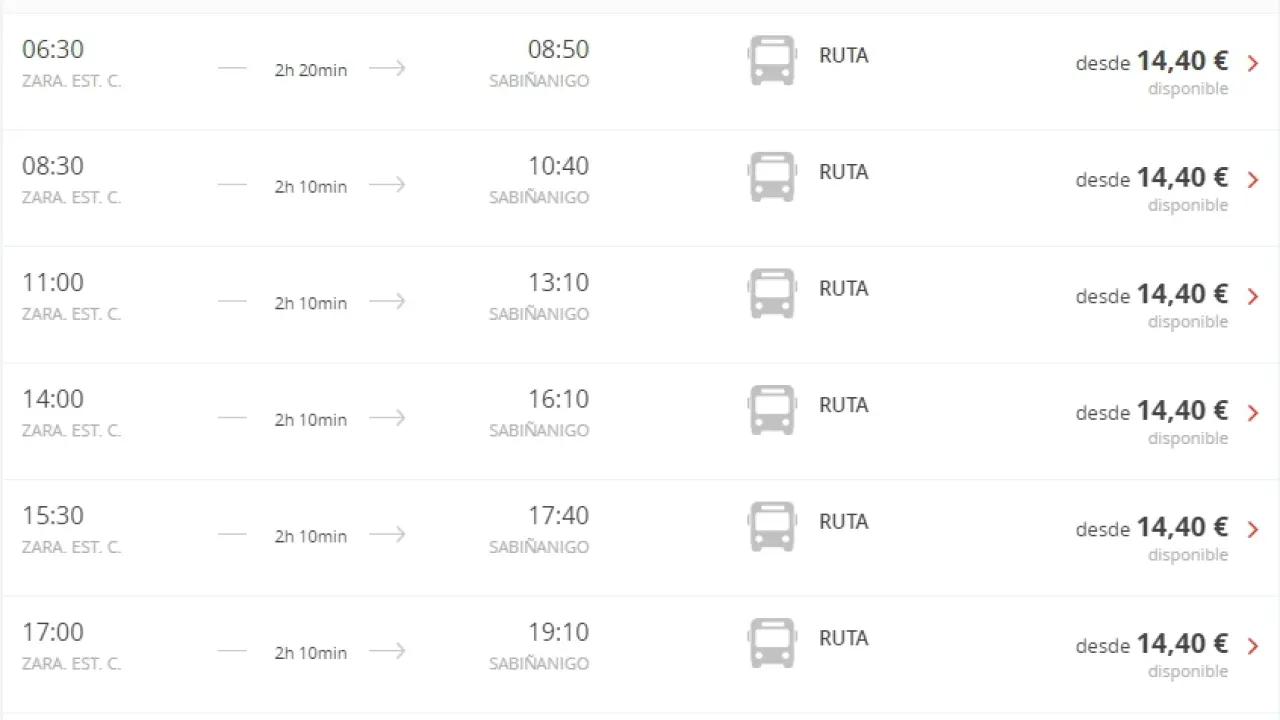Select the 14,40 € price for 06:30 bus

(1182, 61)
